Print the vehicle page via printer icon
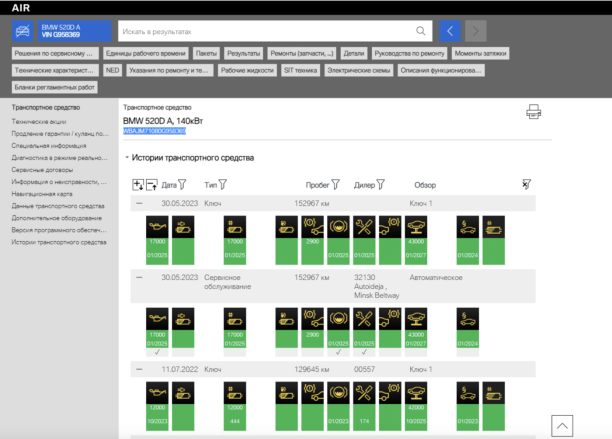This screenshot has width=612, height=439. (x=533, y=112)
